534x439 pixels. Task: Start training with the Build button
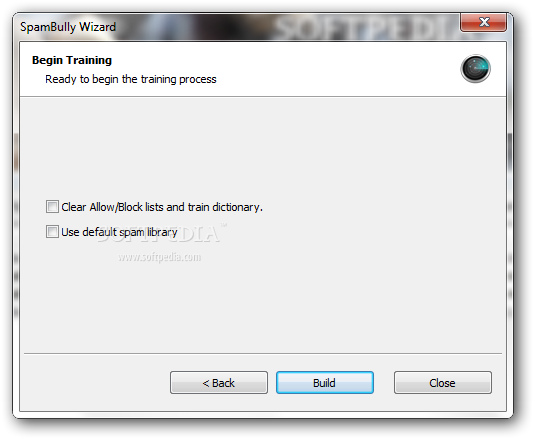tap(325, 383)
